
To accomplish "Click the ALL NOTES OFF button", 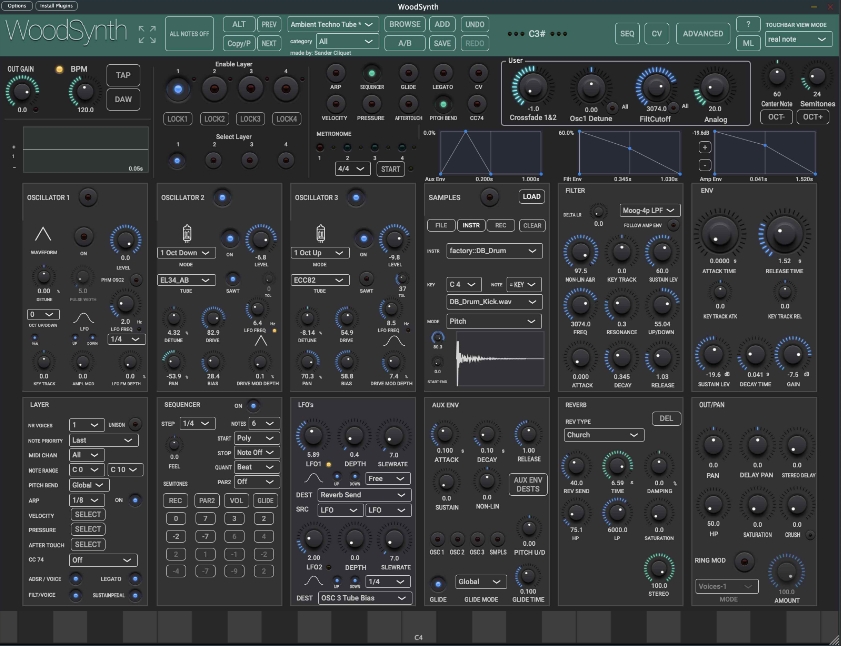I will [x=189, y=34].
